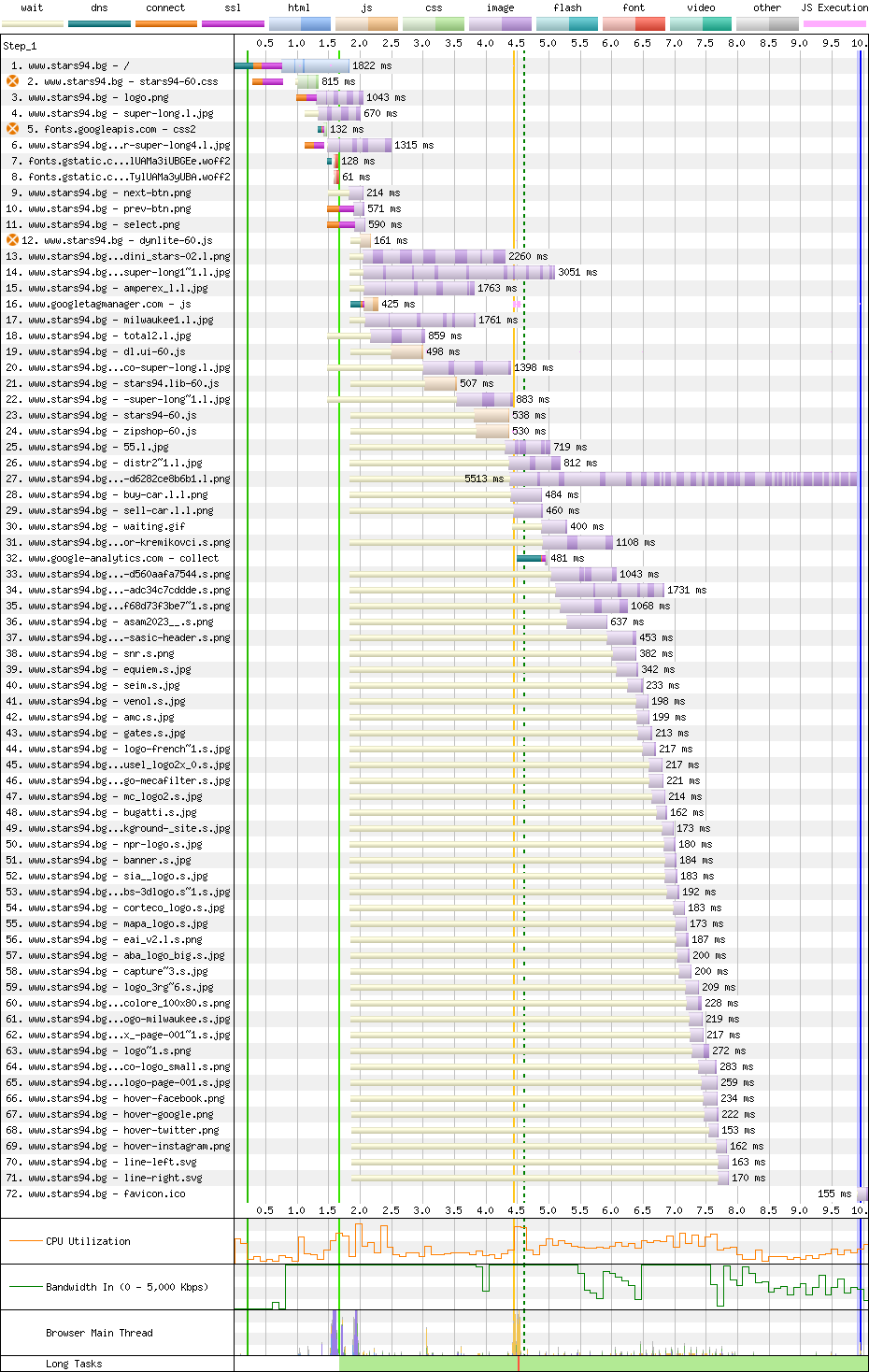Click the 'wait' legend label
The image size is (869, 1372).
[32, 7]
